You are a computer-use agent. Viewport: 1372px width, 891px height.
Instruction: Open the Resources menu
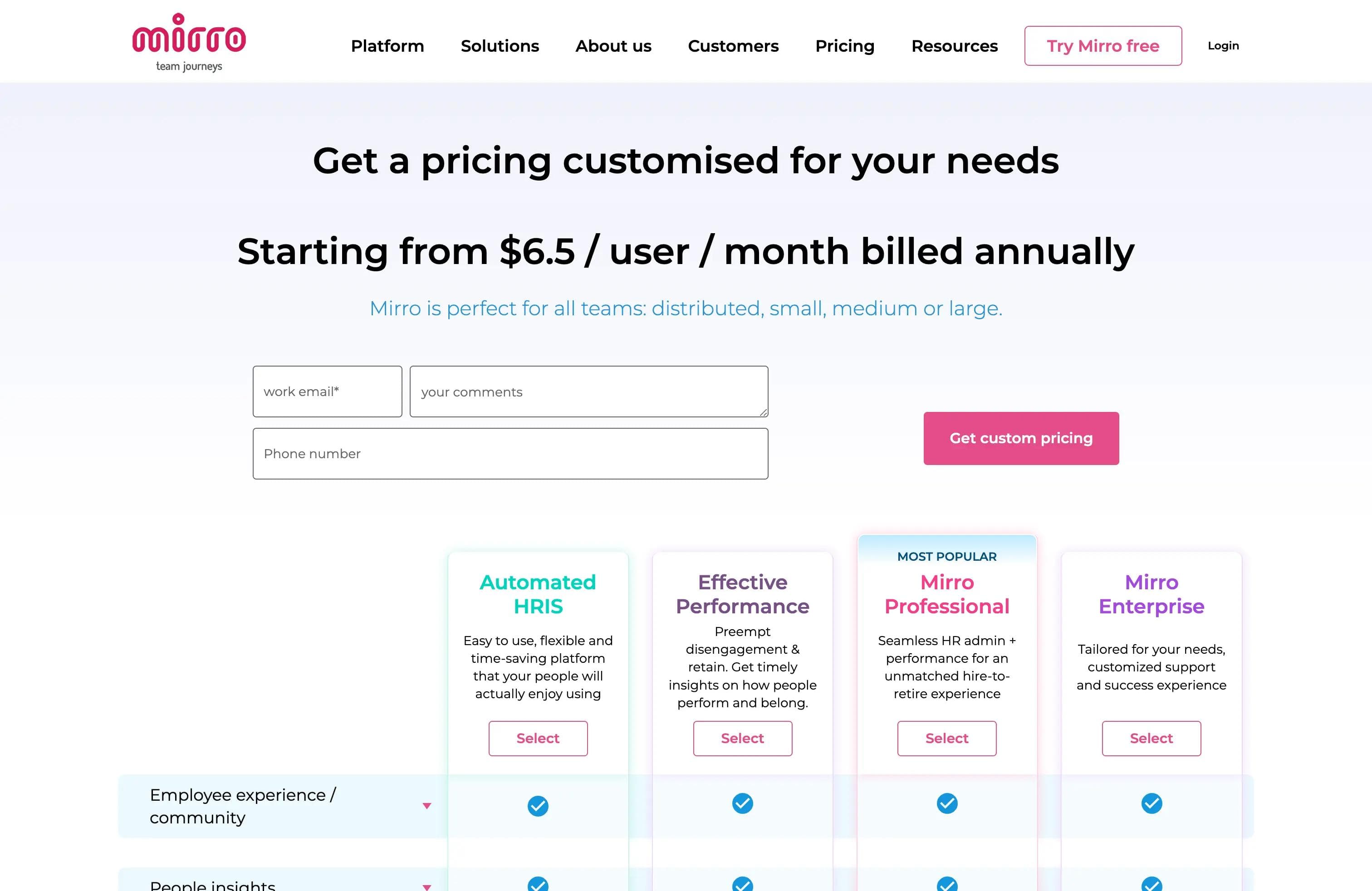(954, 46)
